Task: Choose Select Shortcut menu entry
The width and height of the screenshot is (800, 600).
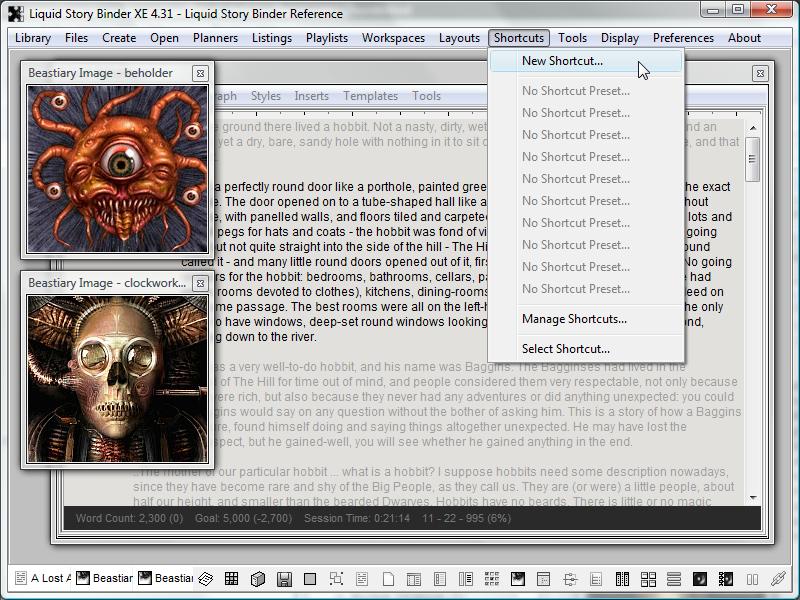Action: click(565, 349)
